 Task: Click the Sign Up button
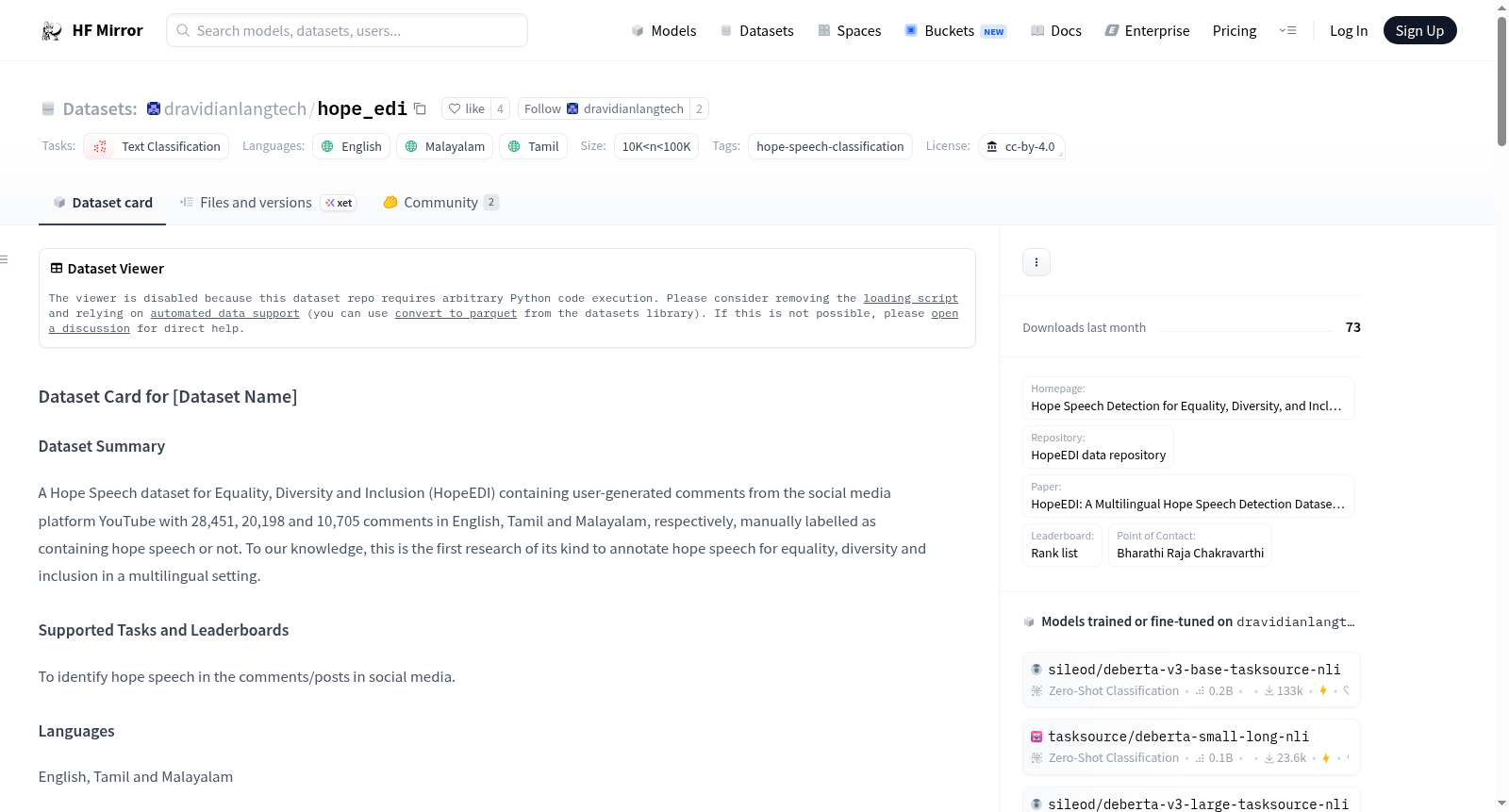[1419, 31]
